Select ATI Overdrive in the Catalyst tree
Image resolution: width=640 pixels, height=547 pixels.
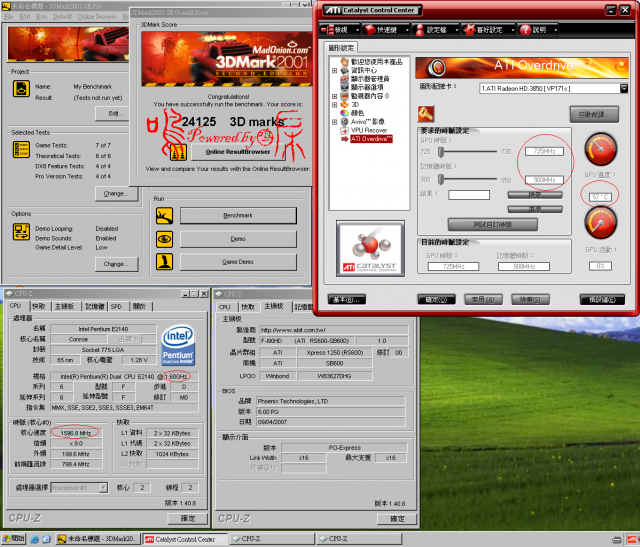371,139
